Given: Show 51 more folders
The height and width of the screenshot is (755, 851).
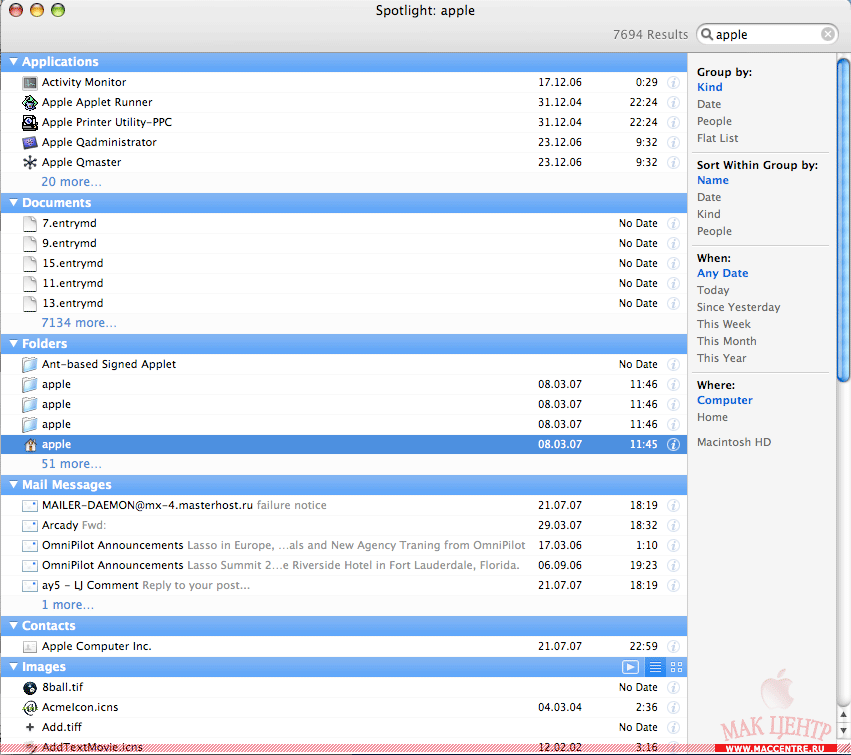Looking at the screenshot, I should pyautogui.click(x=71, y=464).
